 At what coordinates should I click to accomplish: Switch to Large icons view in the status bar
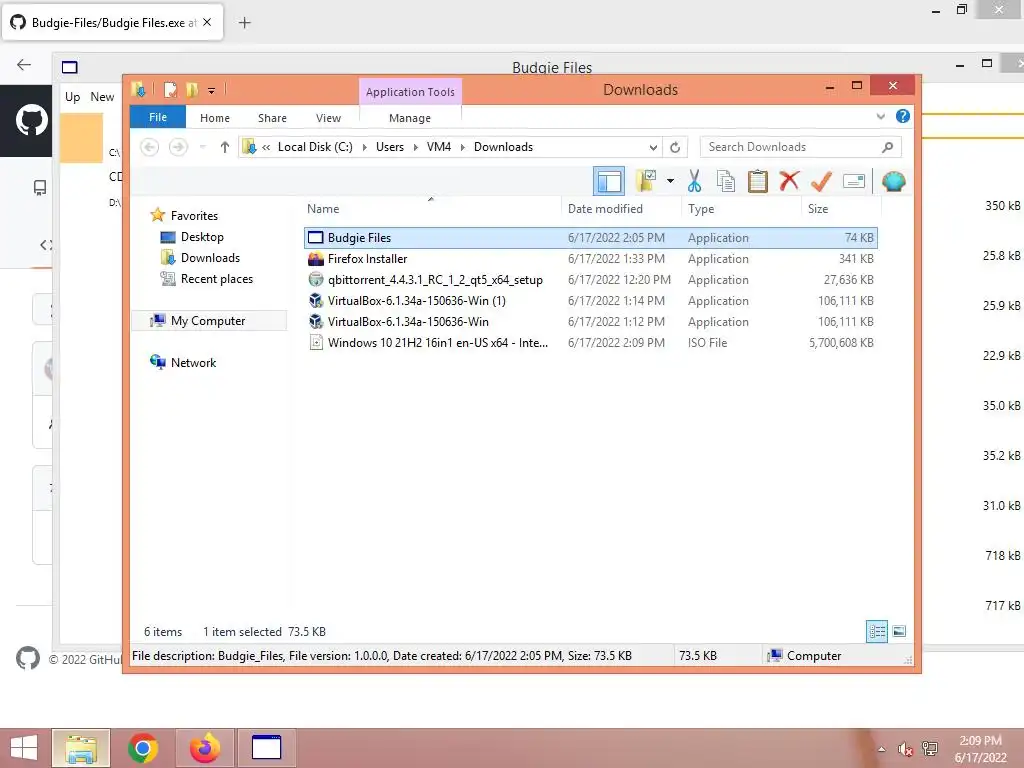tap(899, 631)
